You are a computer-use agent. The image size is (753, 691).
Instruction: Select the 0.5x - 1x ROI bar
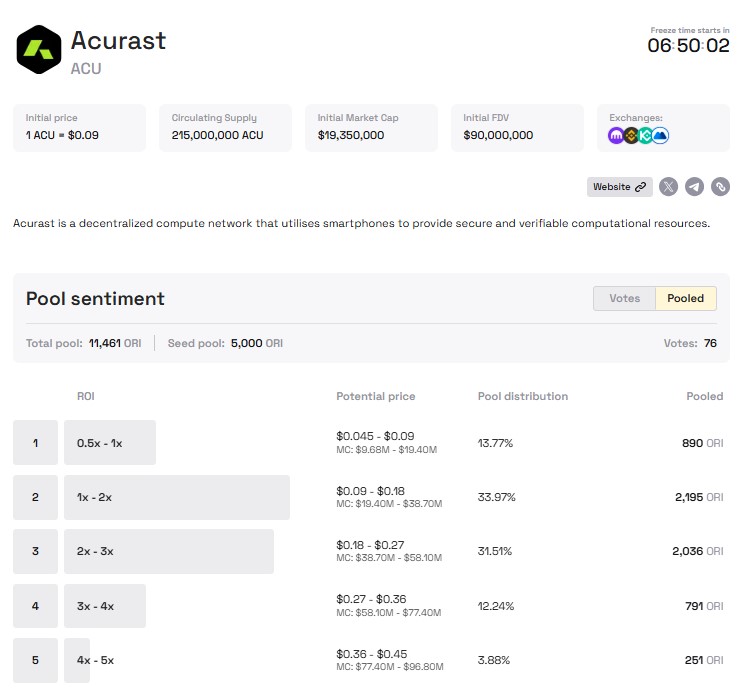110,443
